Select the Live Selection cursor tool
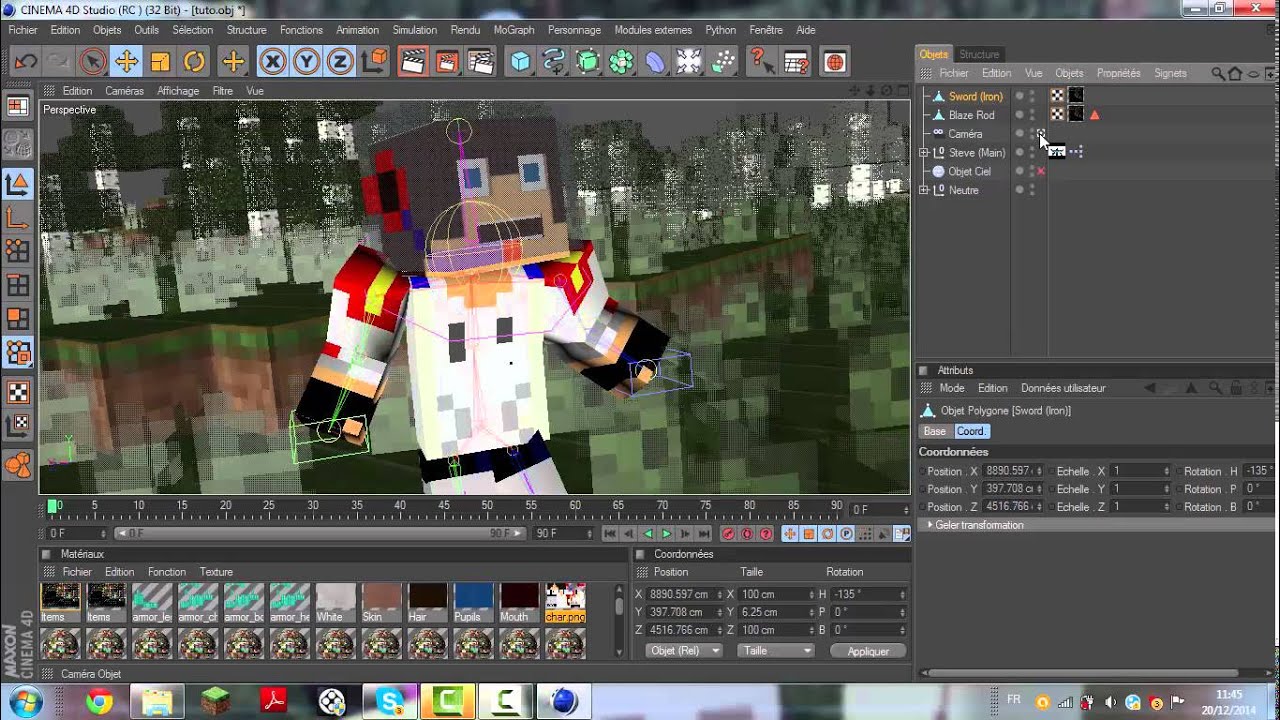Image resolution: width=1280 pixels, height=720 pixels. coord(92,62)
